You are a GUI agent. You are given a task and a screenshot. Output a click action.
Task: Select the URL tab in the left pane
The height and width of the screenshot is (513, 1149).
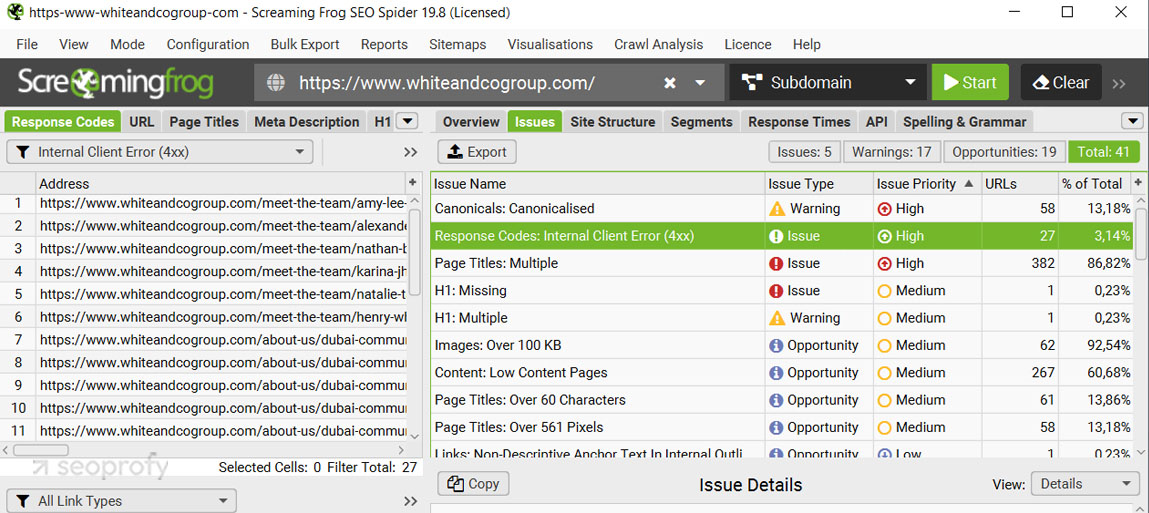[x=141, y=122]
